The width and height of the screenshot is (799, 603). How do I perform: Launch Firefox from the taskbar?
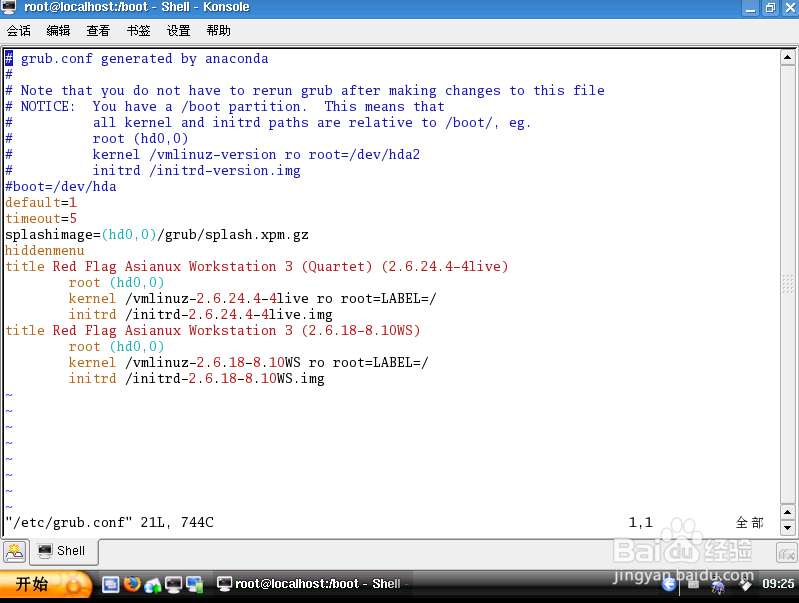[x=132, y=584]
